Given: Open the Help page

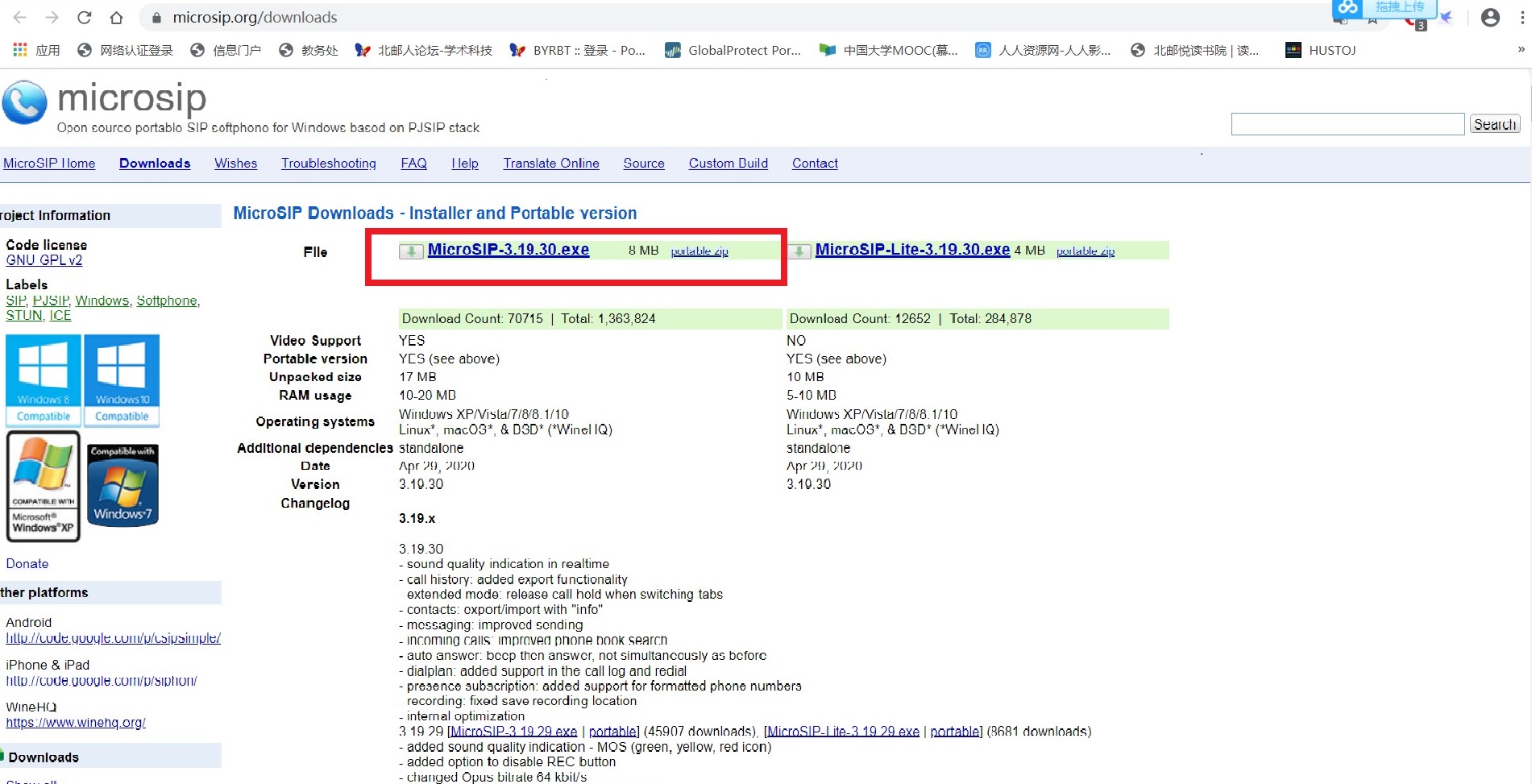Looking at the screenshot, I should pyautogui.click(x=465, y=163).
